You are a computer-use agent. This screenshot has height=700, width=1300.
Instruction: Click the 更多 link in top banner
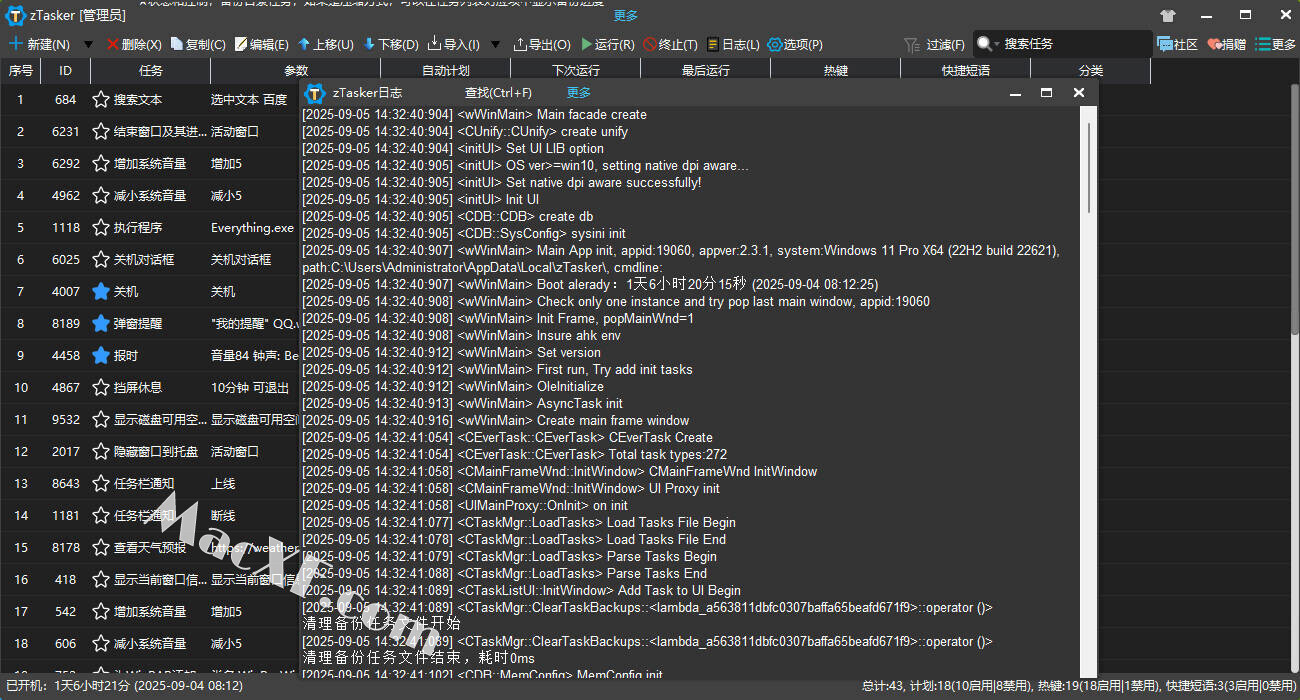(626, 16)
